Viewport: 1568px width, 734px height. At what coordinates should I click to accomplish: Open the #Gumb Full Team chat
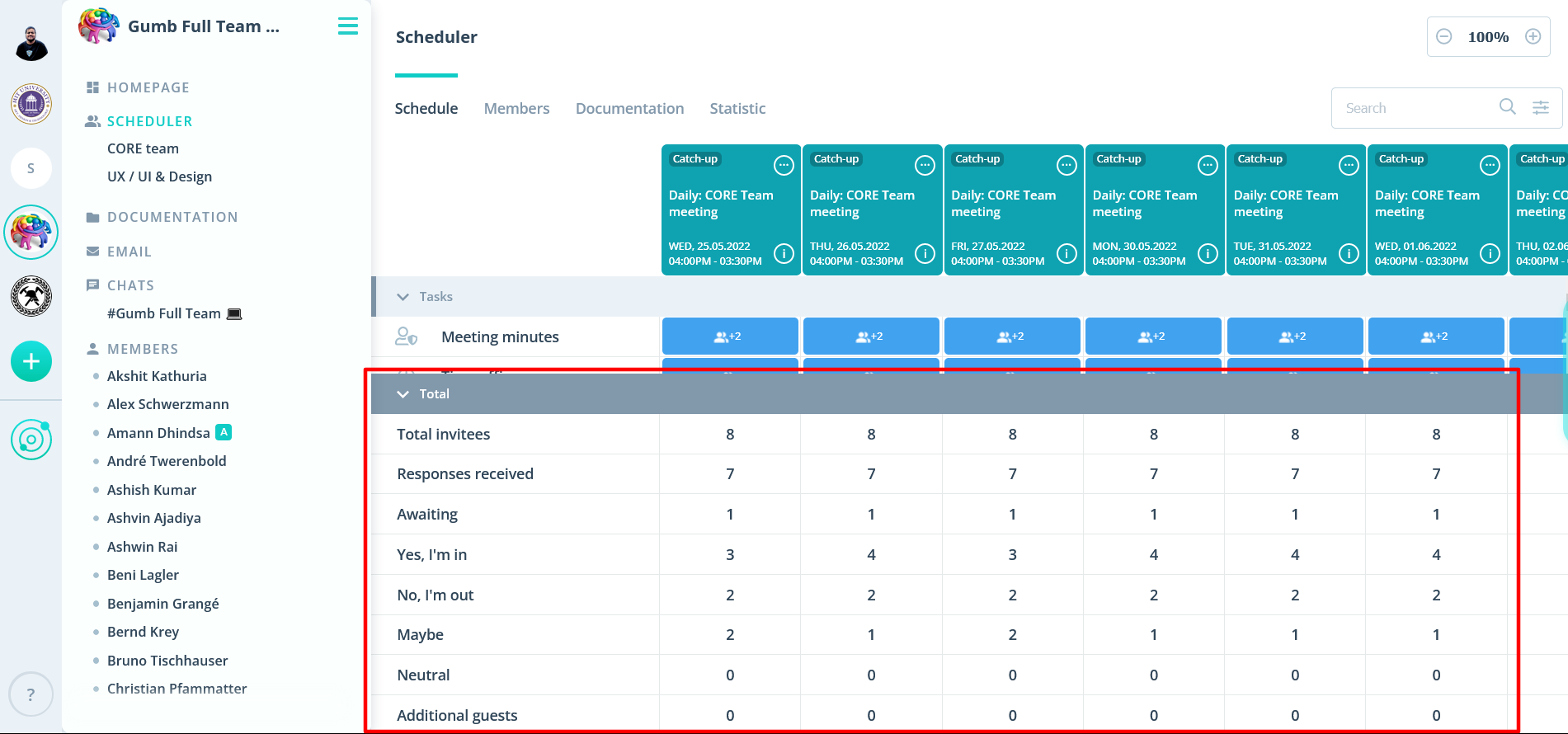point(174,313)
